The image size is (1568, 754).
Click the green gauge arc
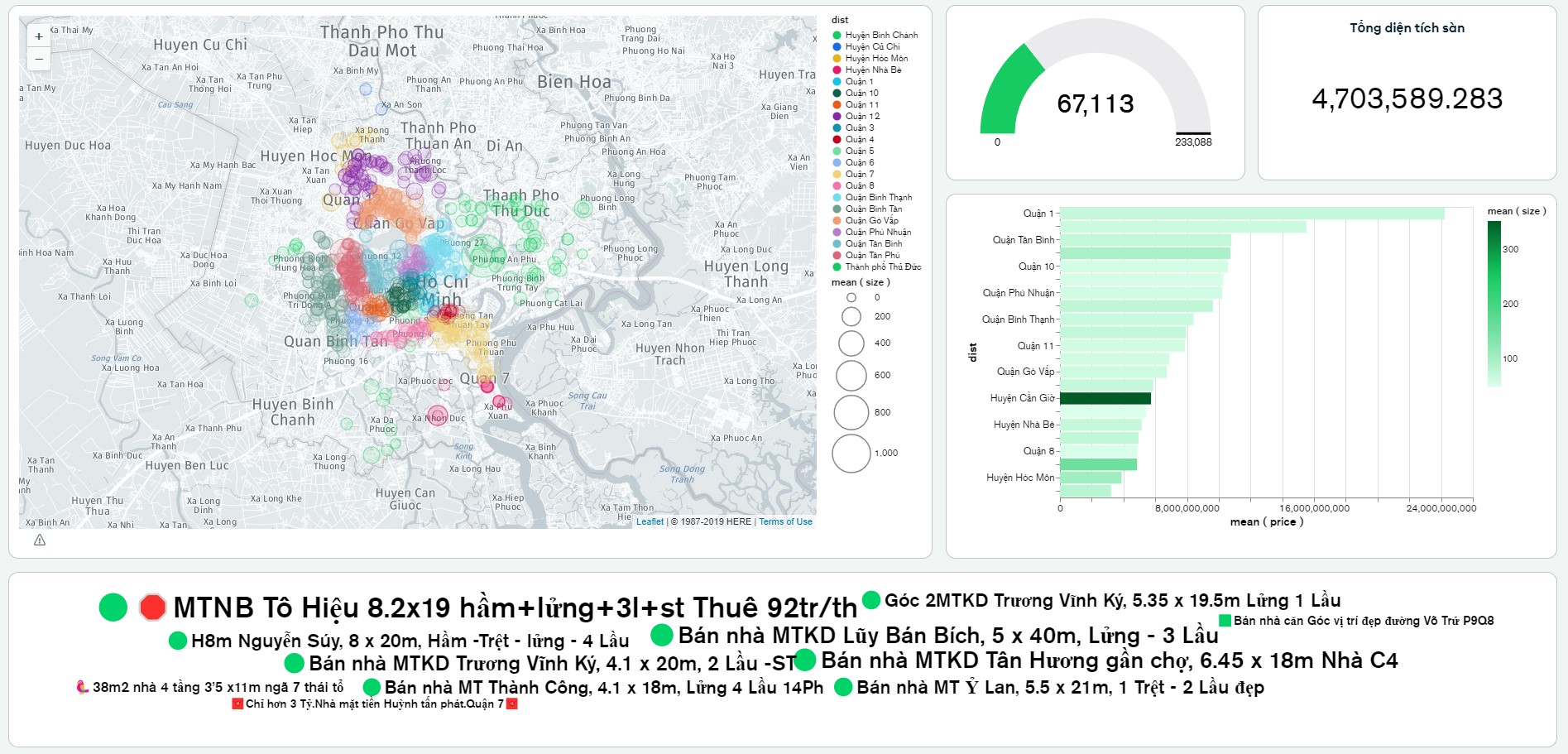1006,91
